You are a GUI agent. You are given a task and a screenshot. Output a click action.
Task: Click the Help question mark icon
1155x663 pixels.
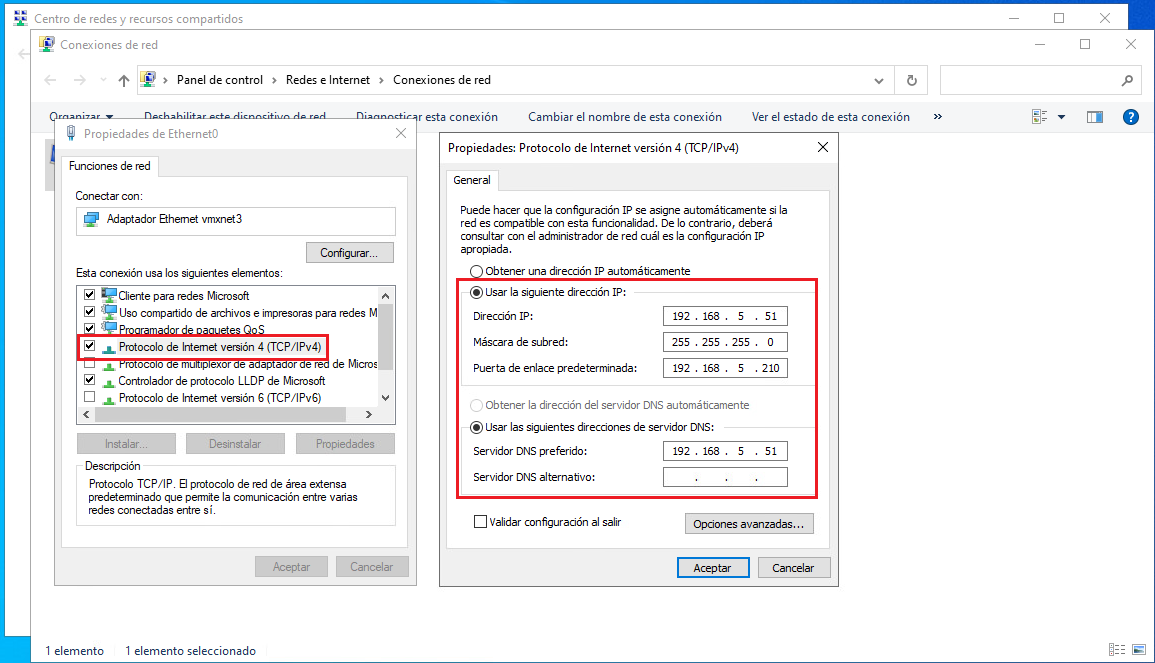1131,116
